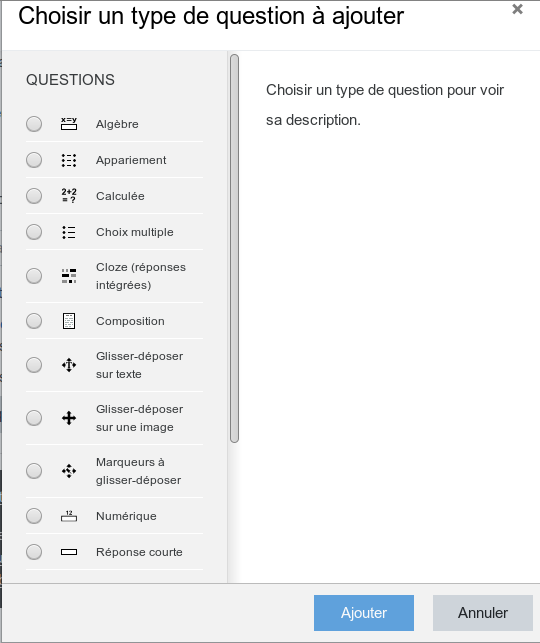
Task: Click the Algèbre question type icon
Action: pos(69,124)
